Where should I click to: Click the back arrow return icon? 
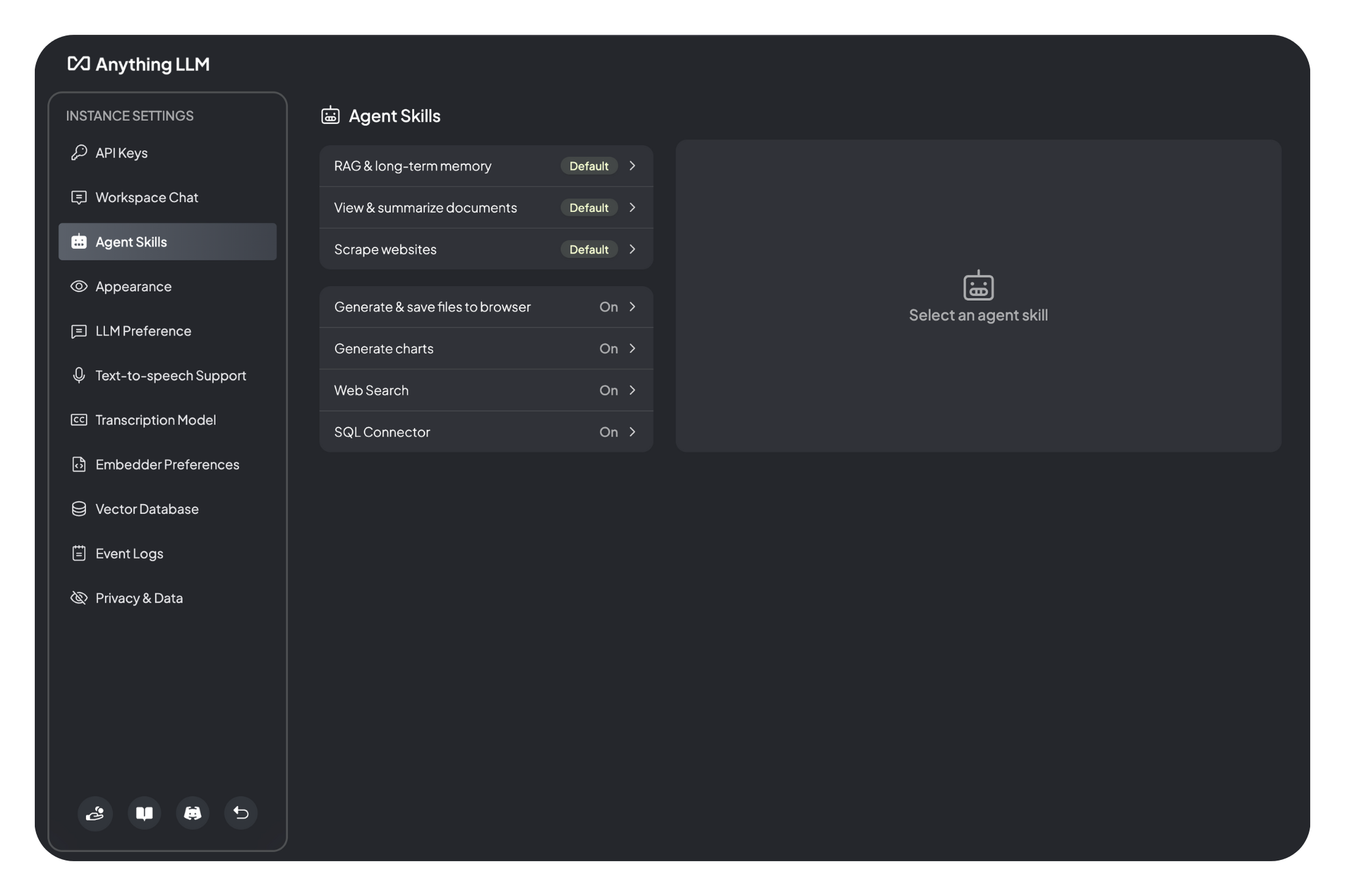tap(241, 813)
